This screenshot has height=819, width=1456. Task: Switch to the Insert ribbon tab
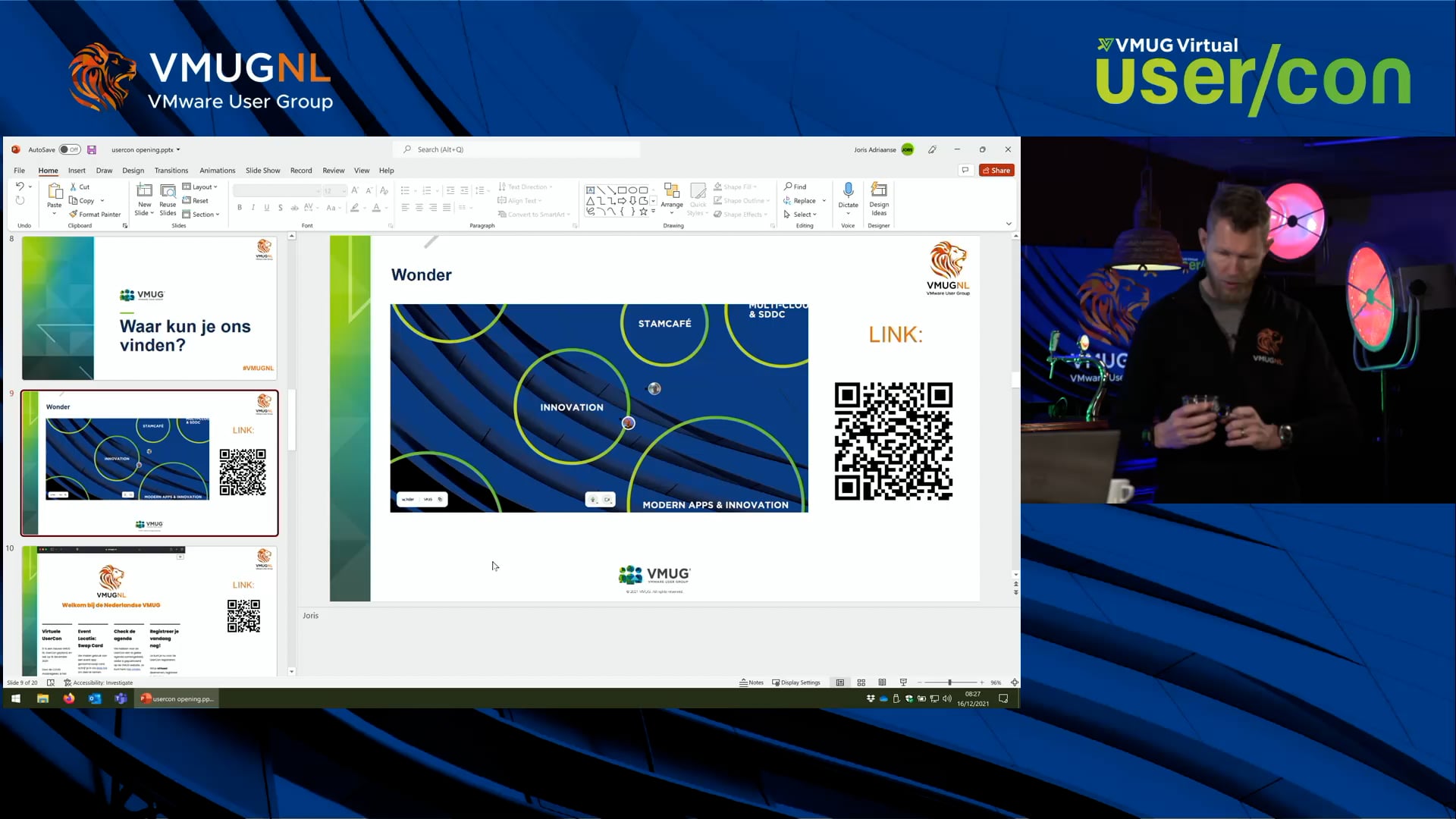coord(77,170)
